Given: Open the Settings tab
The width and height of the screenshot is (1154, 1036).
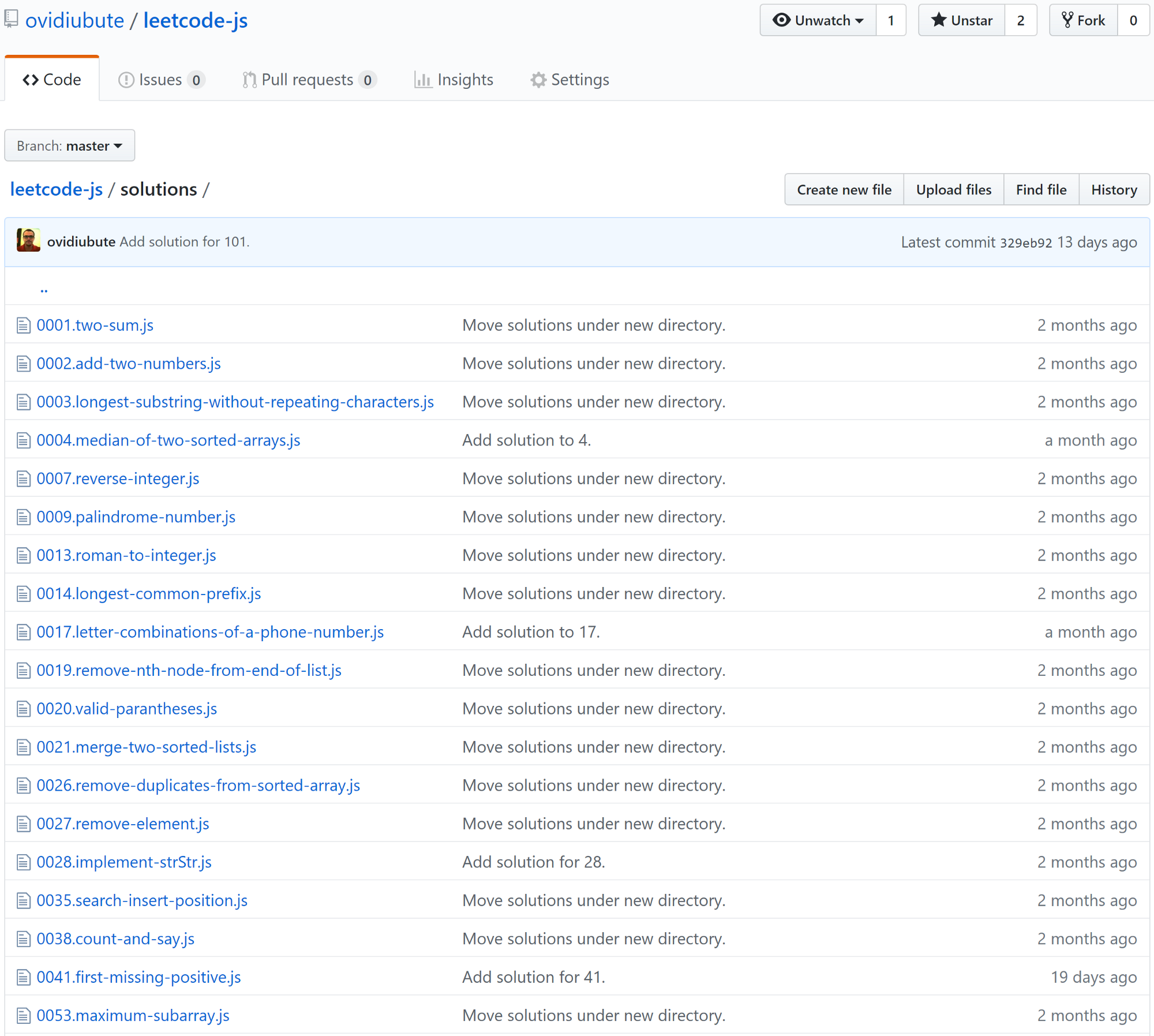Looking at the screenshot, I should tap(569, 80).
